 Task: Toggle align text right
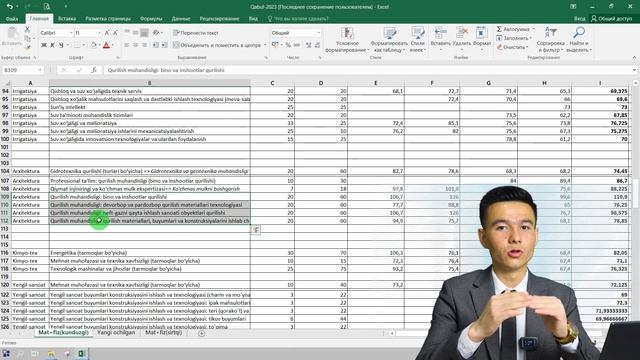144,45
